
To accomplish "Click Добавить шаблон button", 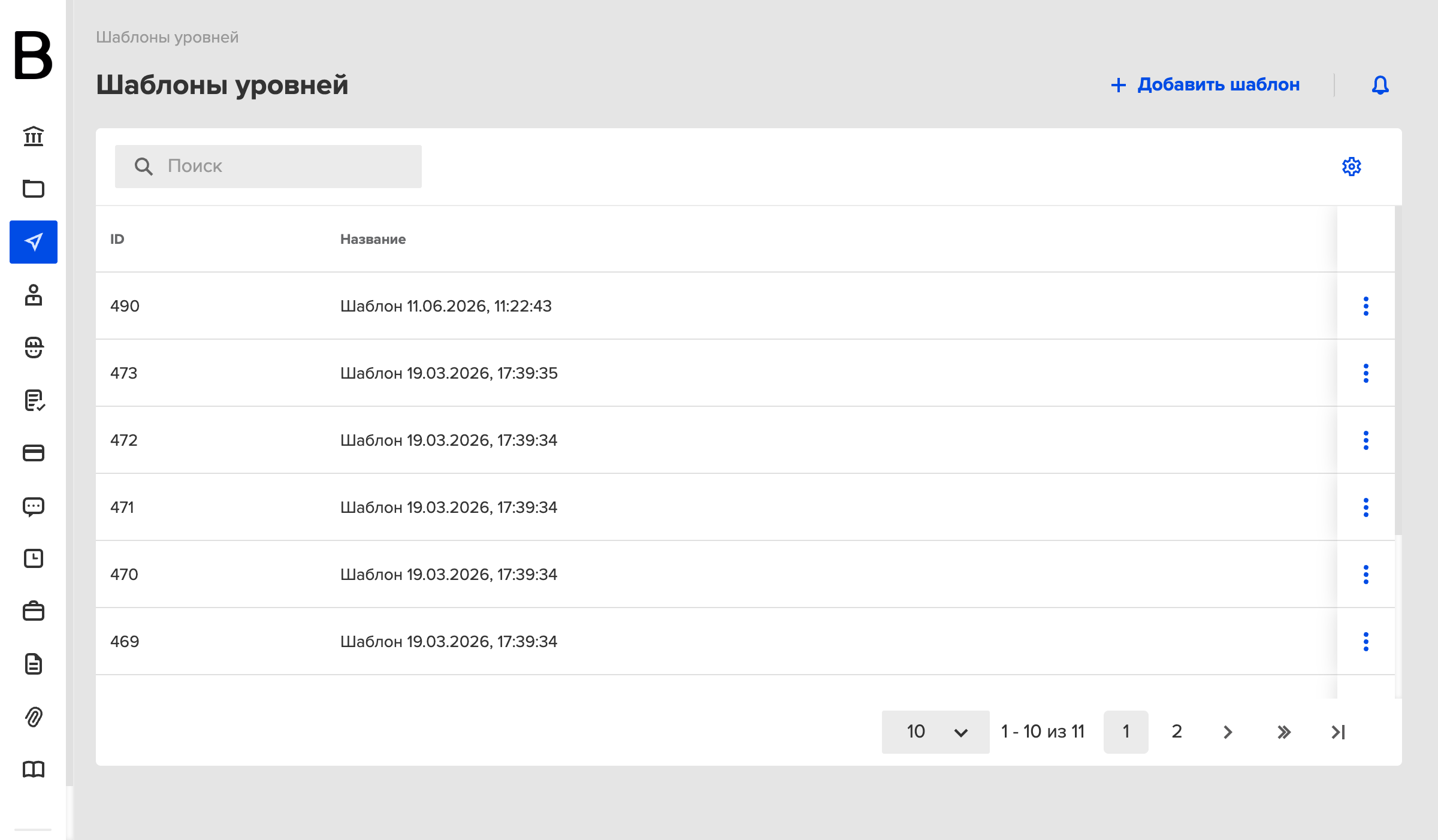I will click(x=1205, y=85).
